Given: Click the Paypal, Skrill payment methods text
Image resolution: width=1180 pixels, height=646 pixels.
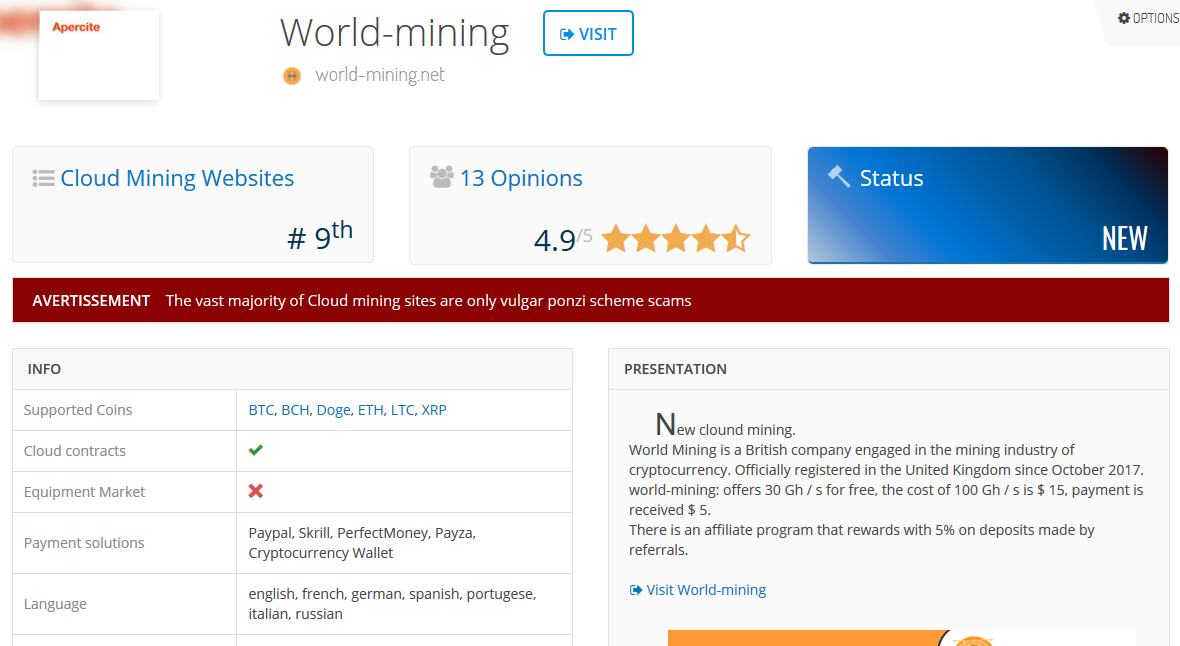Looking at the screenshot, I should tap(362, 543).
